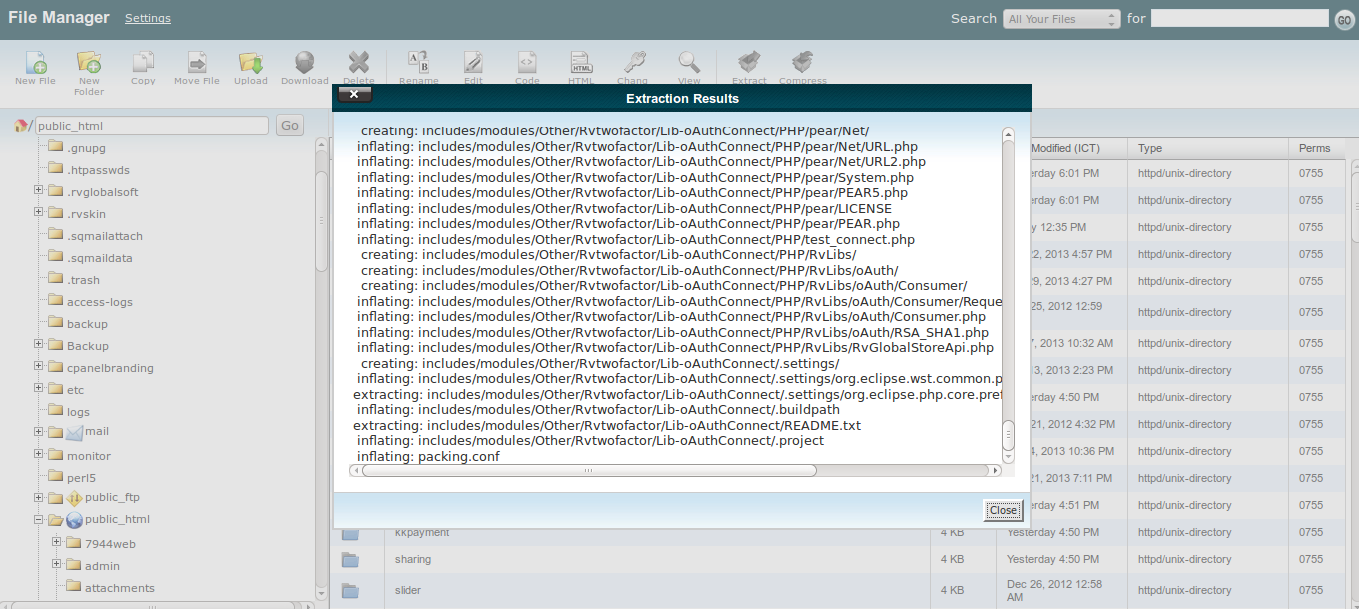Click folder icon in sharing row

[x=350, y=560]
